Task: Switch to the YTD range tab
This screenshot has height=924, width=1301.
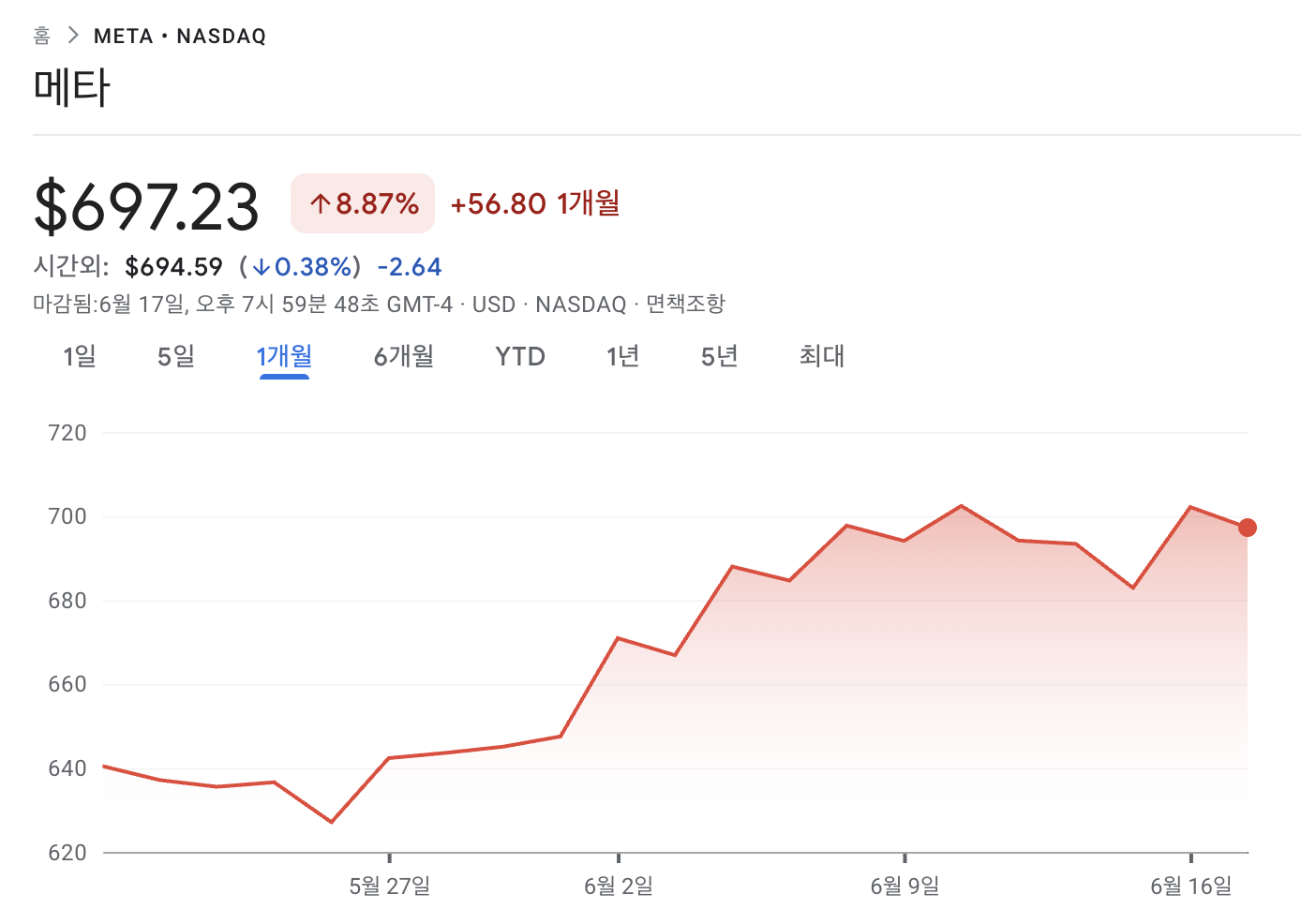Action: (520, 356)
